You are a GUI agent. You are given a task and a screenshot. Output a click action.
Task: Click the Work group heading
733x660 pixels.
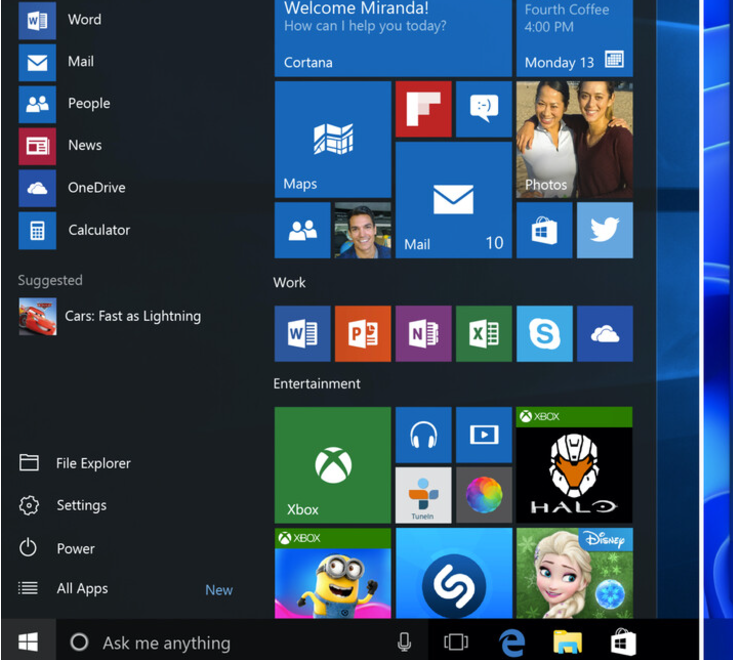[289, 282]
